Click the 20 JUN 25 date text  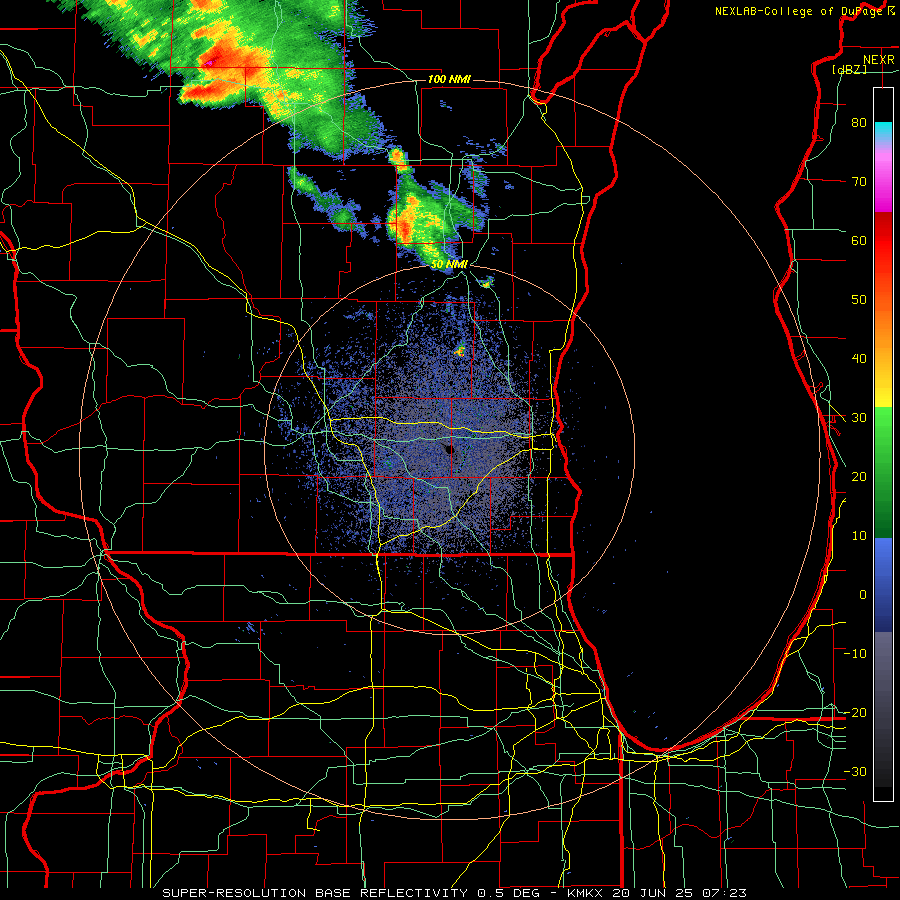(x=653, y=893)
